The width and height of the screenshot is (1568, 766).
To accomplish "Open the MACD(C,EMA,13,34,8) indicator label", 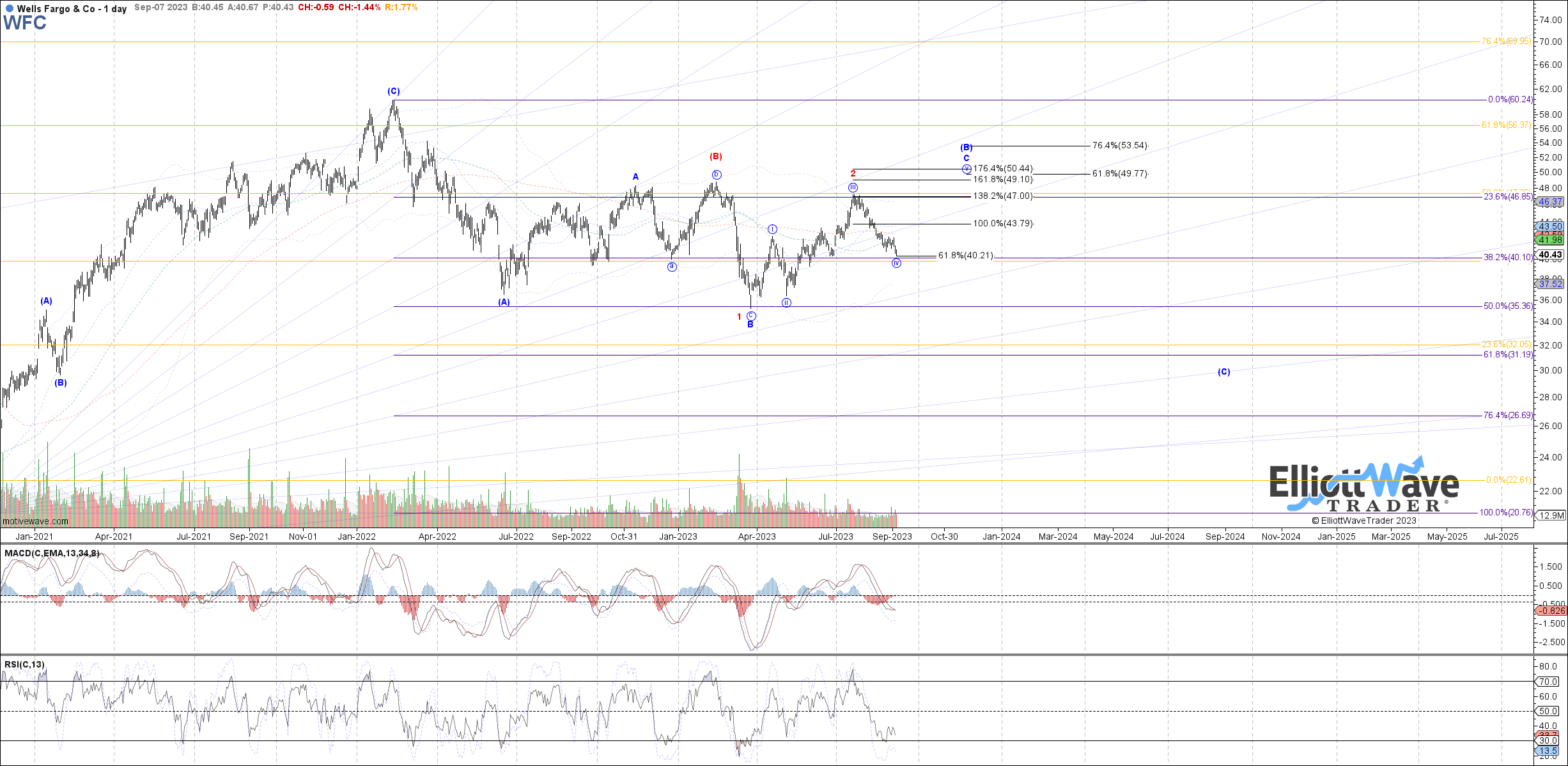I will point(52,553).
